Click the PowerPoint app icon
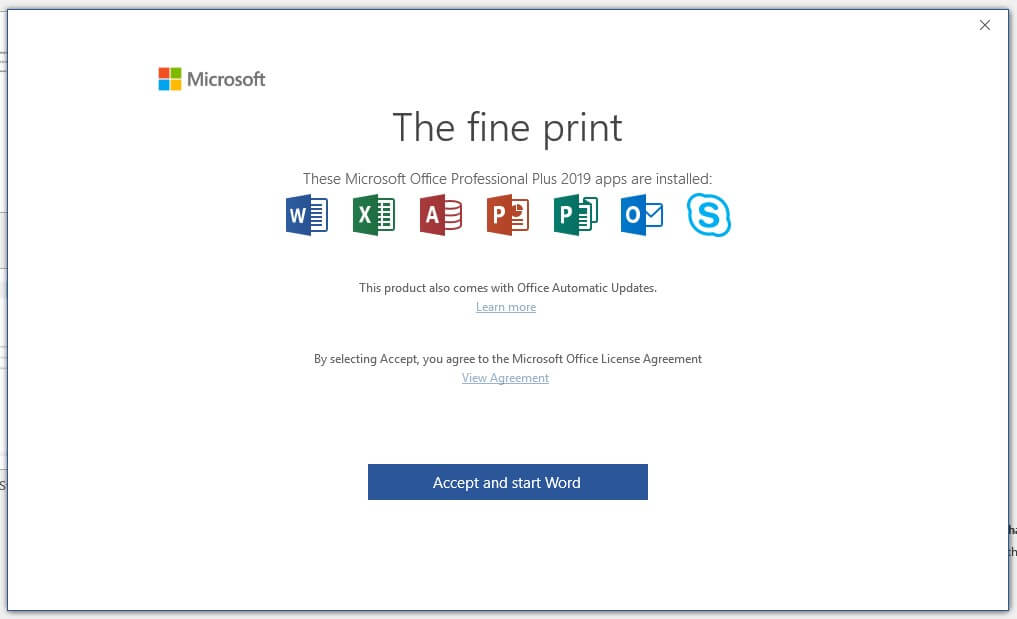 [508, 215]
